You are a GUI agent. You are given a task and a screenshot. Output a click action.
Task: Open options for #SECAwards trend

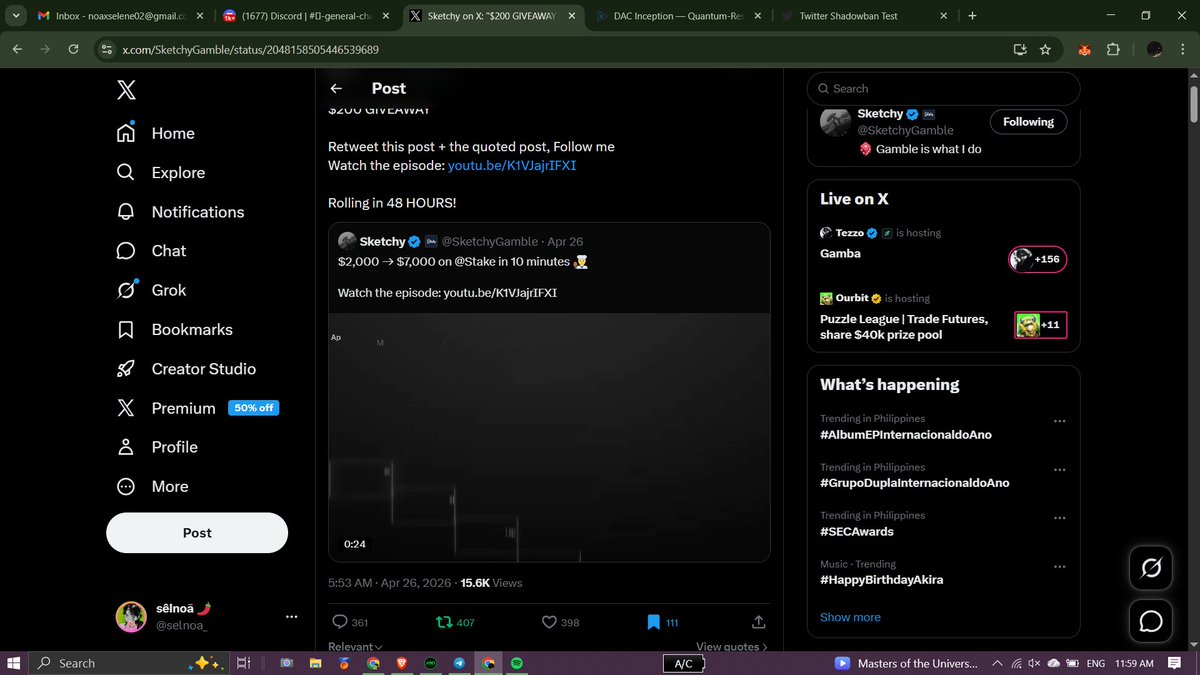click(x=1060, y=518)
